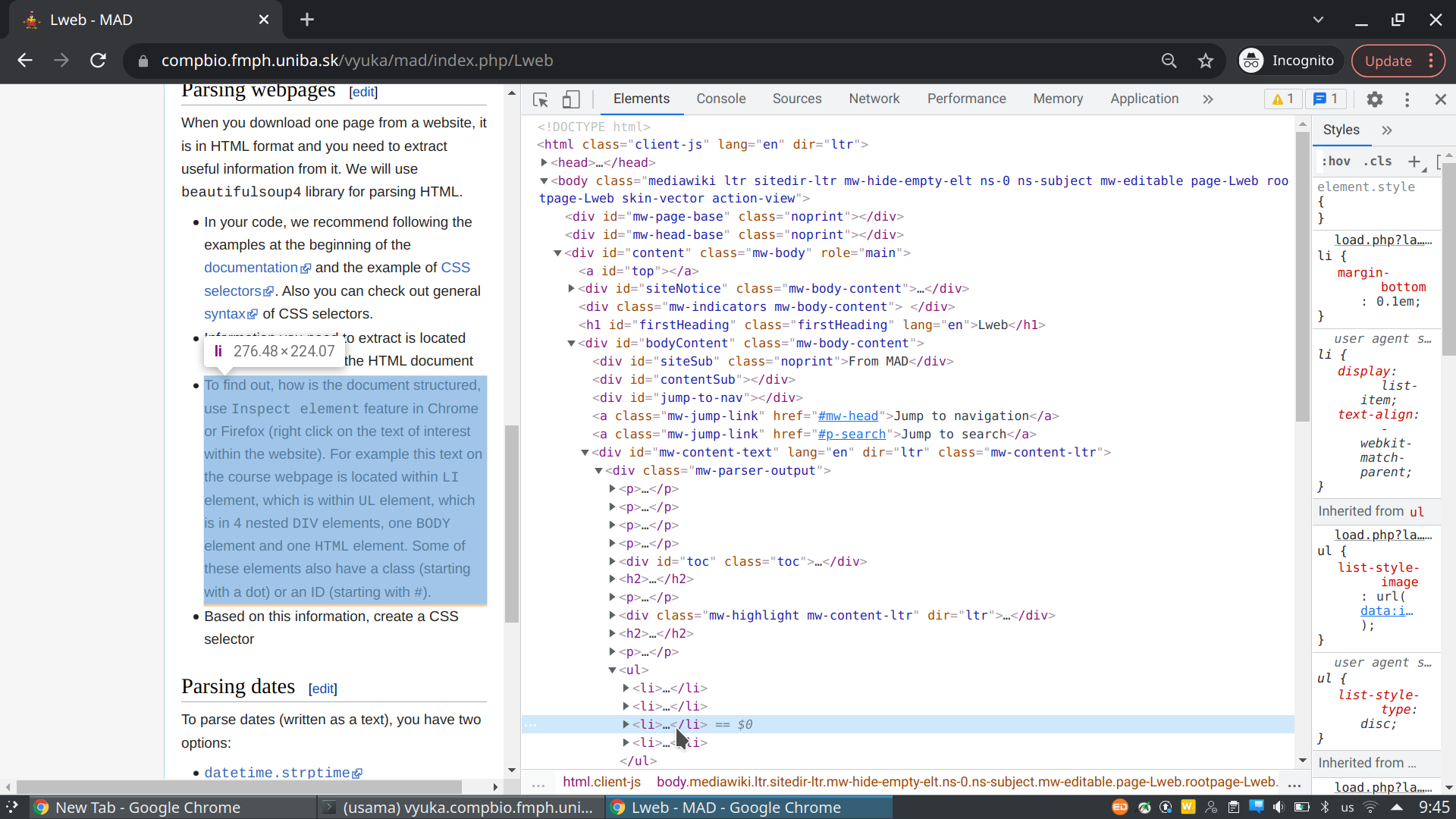Switch to the Console tab
The height and width of the screenshot is (819, 1456).
click(x=720, y=99)
